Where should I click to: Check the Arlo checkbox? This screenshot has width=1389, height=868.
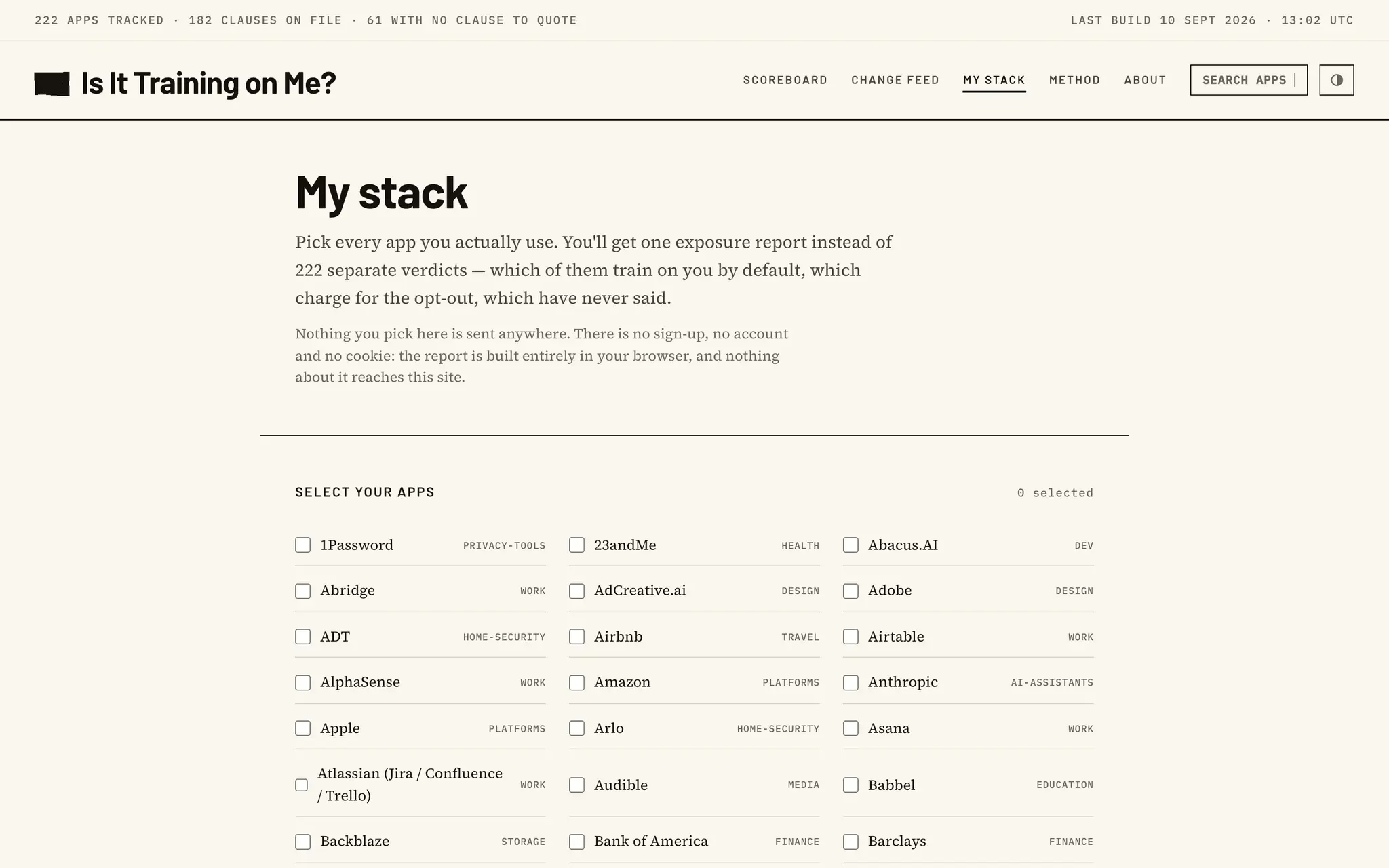(x=577, y=728)
